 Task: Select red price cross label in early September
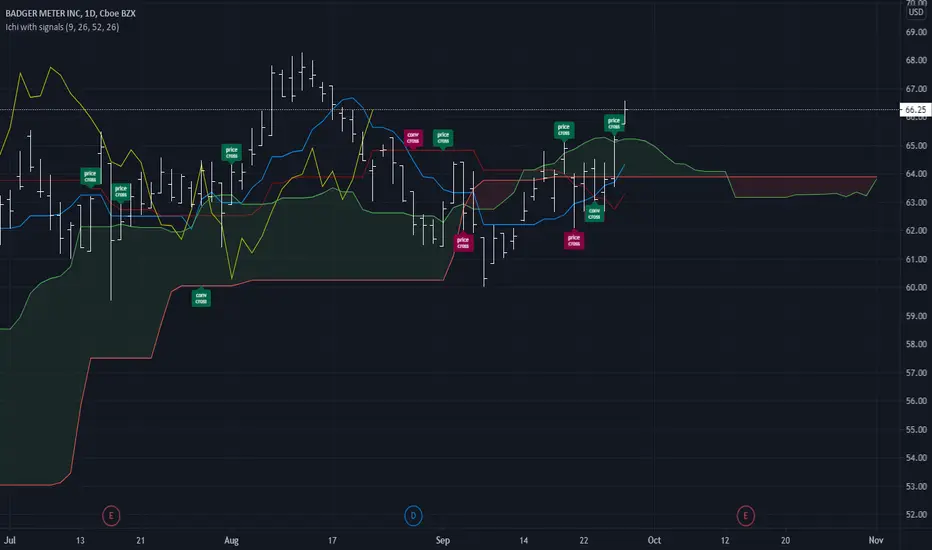point(463,243)
